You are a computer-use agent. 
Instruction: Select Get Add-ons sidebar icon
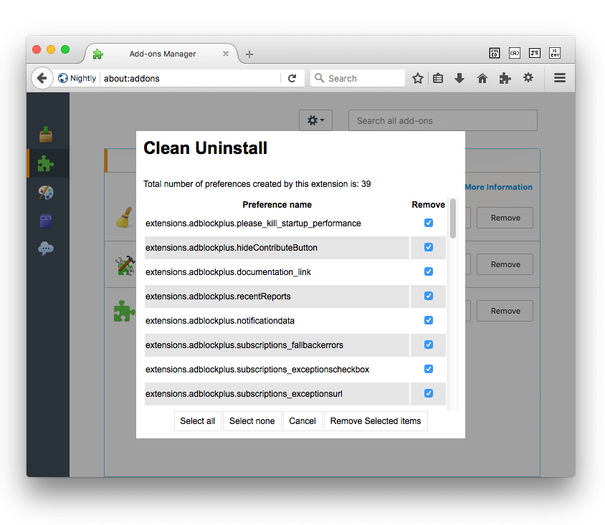click(x=46, y=135)
